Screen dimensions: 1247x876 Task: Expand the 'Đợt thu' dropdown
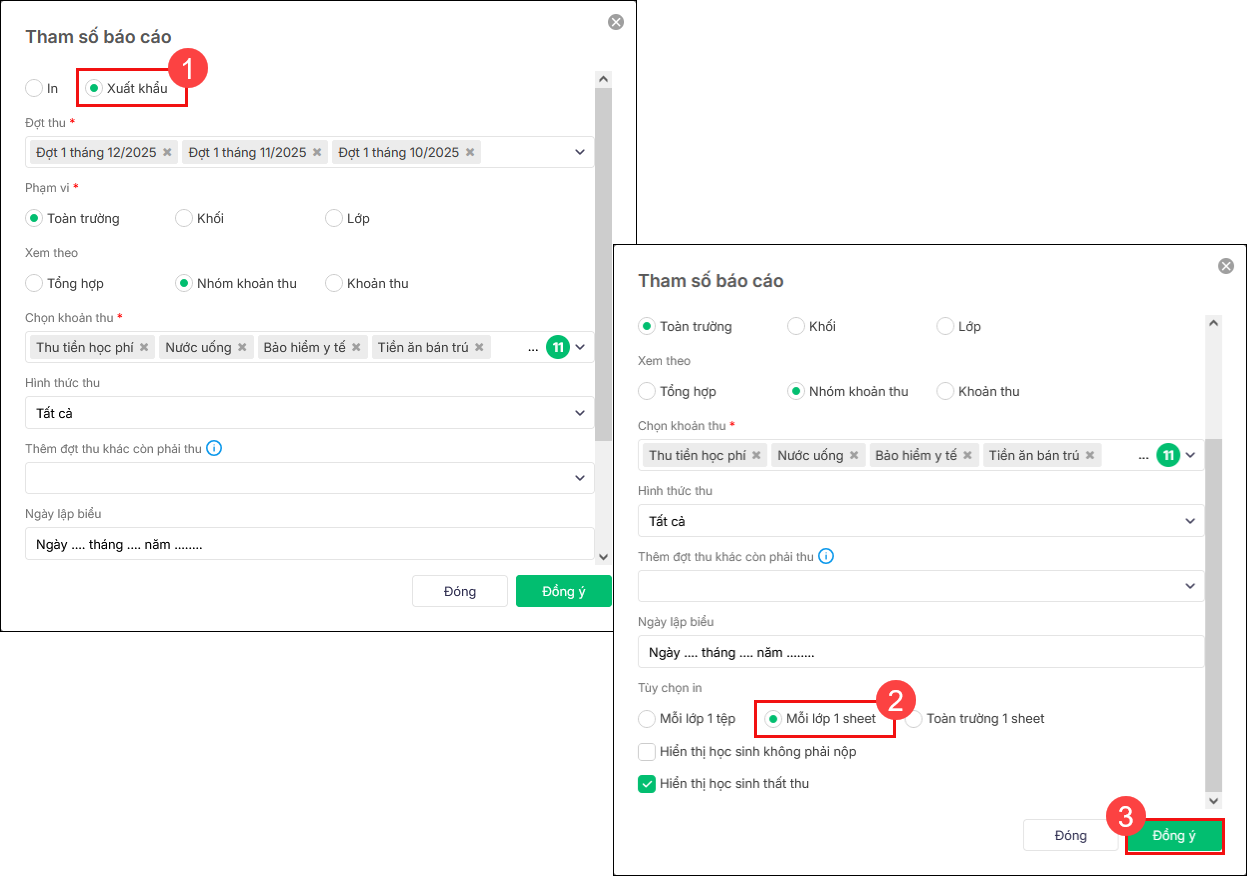click(579, 153)
